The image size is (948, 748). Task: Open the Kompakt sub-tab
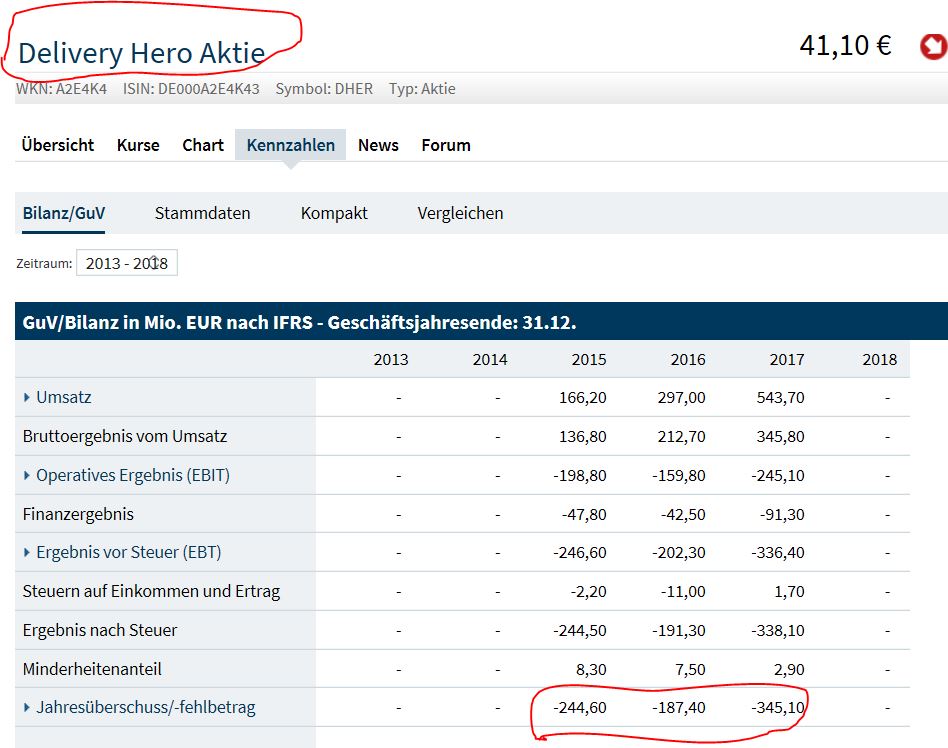334,213
